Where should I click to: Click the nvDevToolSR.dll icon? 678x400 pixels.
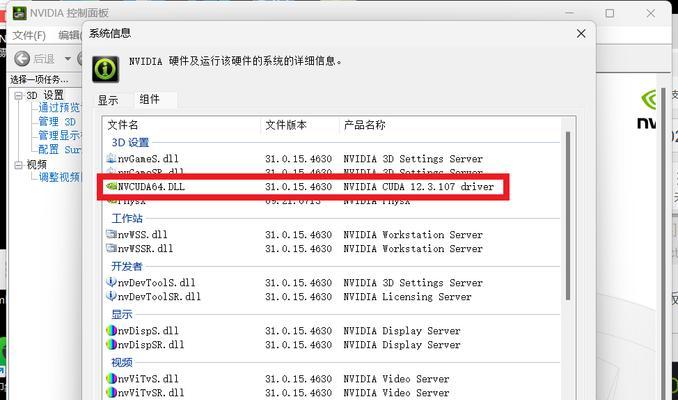pyautogui.click(x=112, y=296)
